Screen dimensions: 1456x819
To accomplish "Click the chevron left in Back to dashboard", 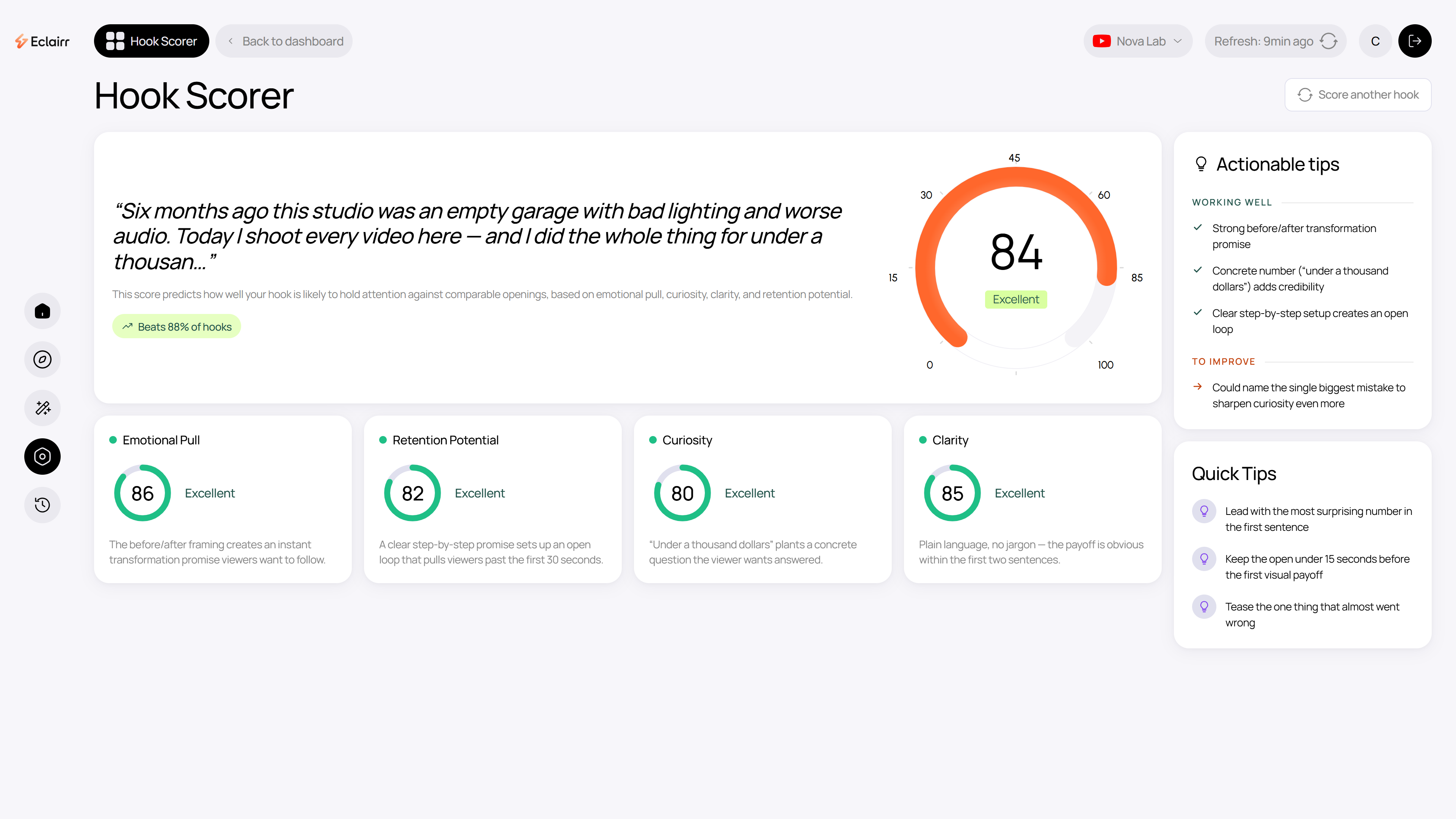I will (231, 41).
